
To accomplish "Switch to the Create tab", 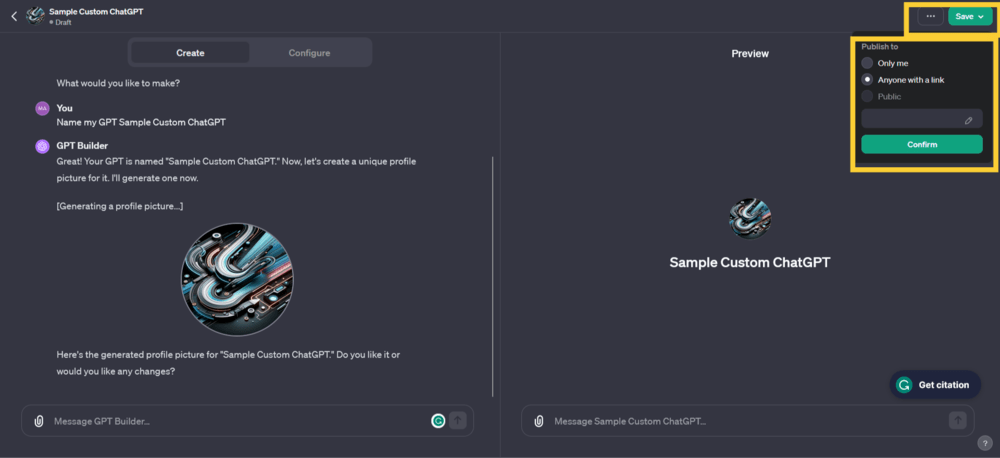I will (190, 53).
